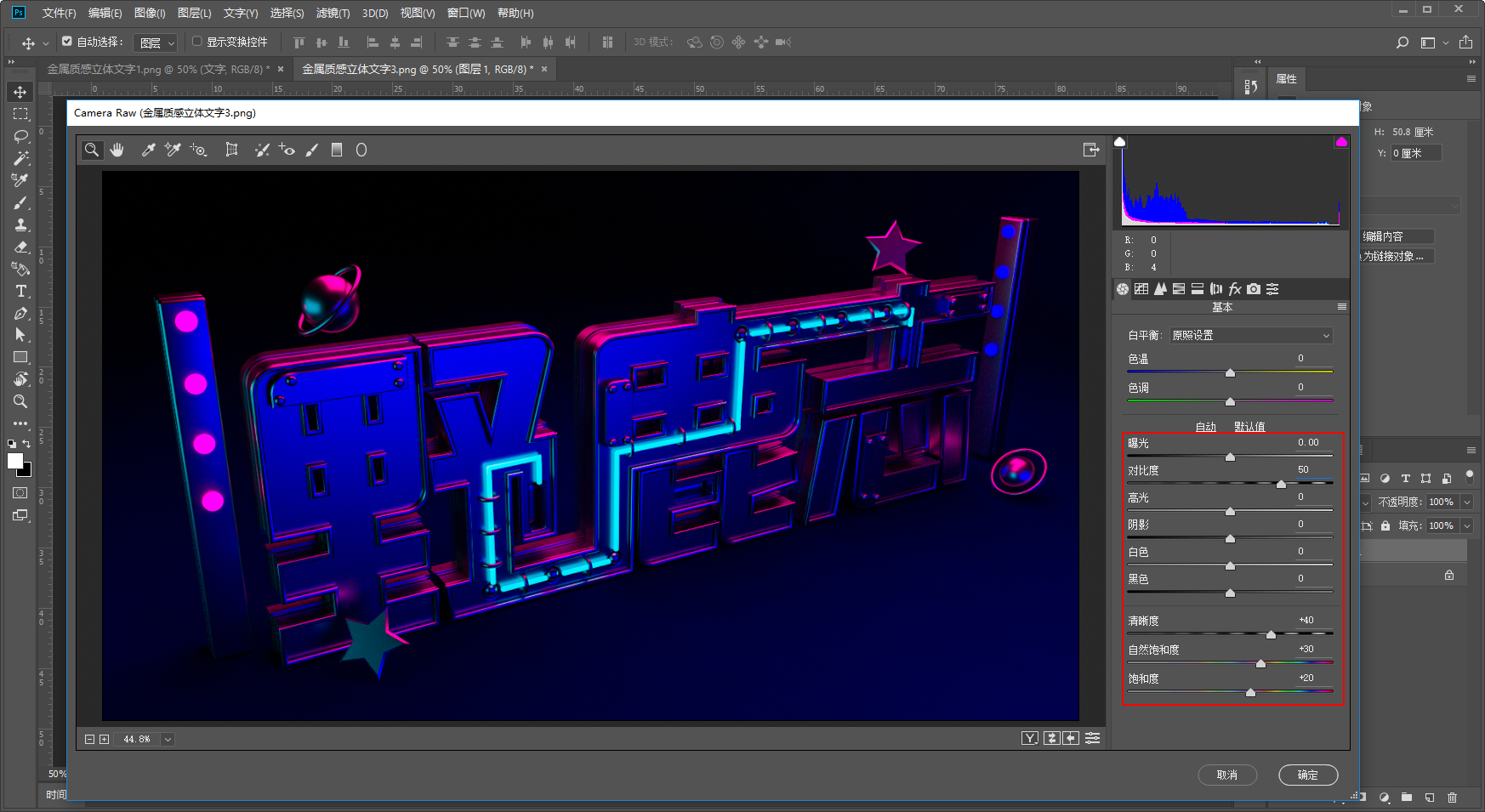The height and width of the screenshot is (812, 1485).
Task: Choose the Red Eye Removal tool
Action: pyautogui.click(x=287, y=150)
